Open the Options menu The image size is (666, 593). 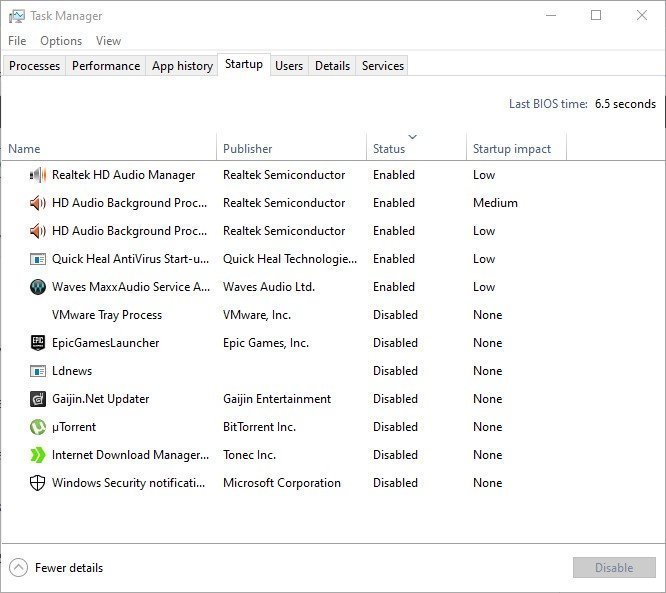(x=61, y=41)
